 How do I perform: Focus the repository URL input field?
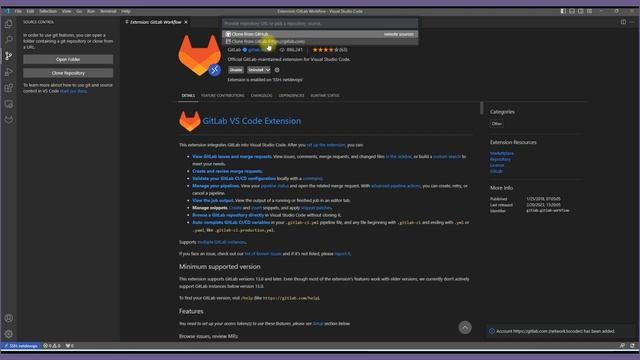[x=320, y=24]
